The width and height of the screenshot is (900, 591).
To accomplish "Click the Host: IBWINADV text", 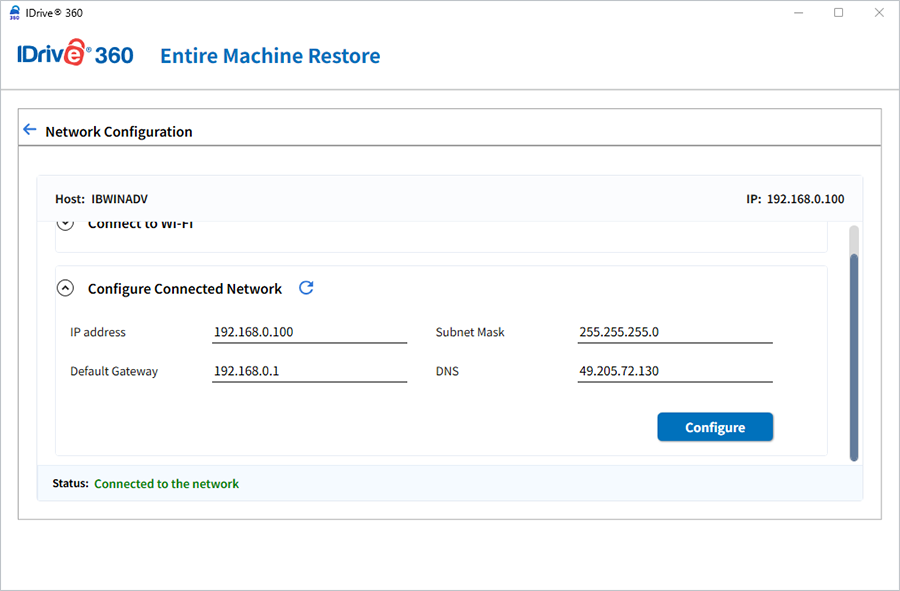I will click(x=101, y=199).
